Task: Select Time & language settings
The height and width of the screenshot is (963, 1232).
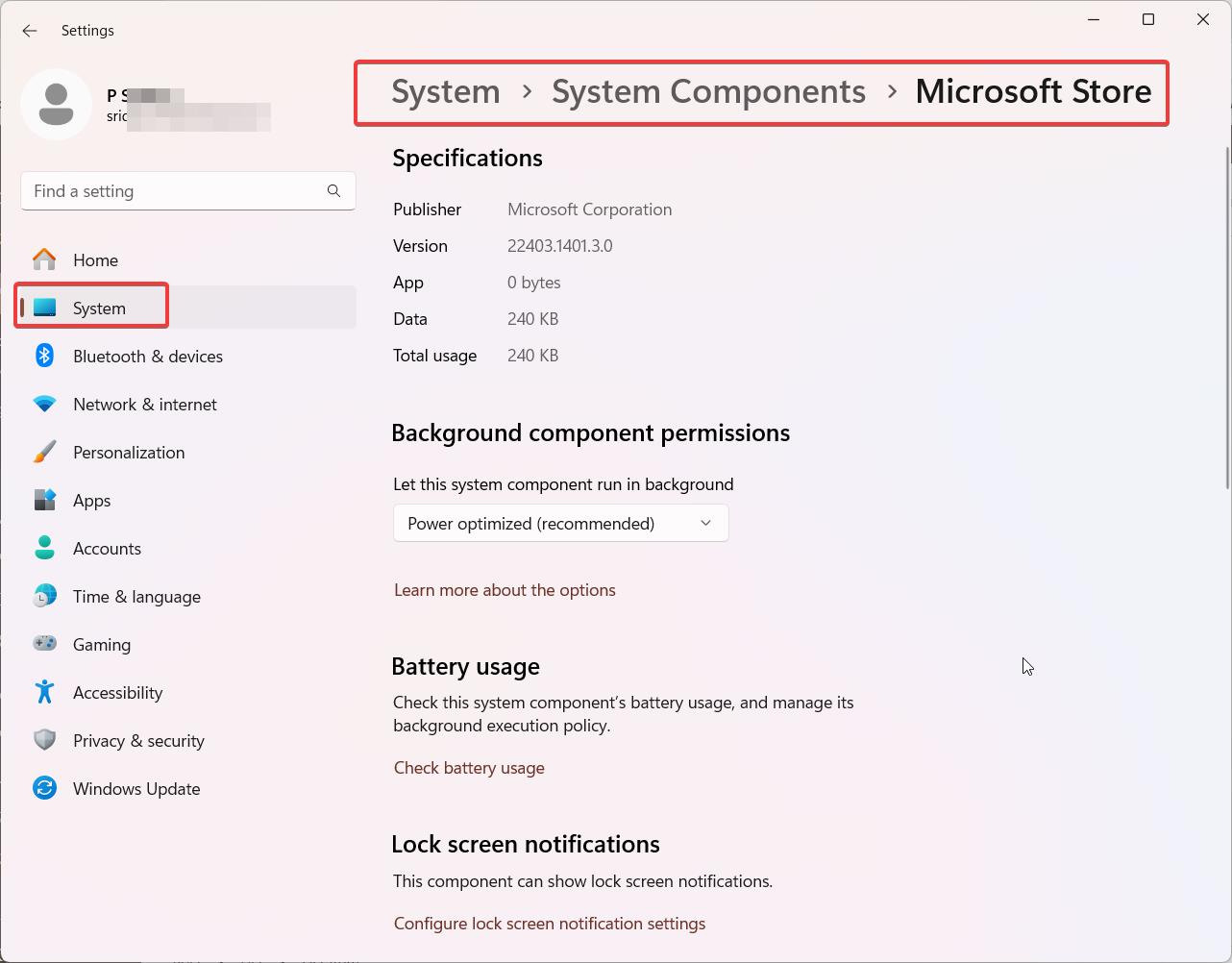Action: pos(136,596)
